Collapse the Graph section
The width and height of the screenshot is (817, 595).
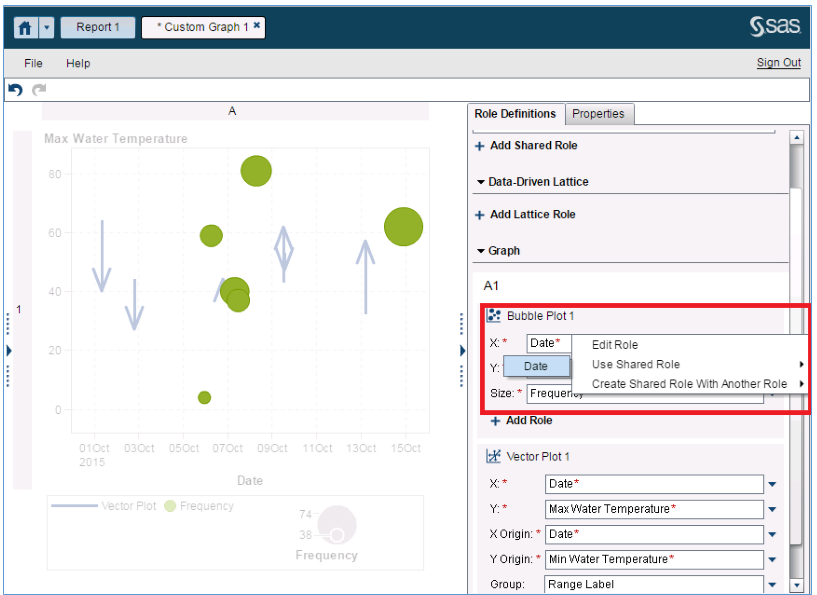coord(481,251)
